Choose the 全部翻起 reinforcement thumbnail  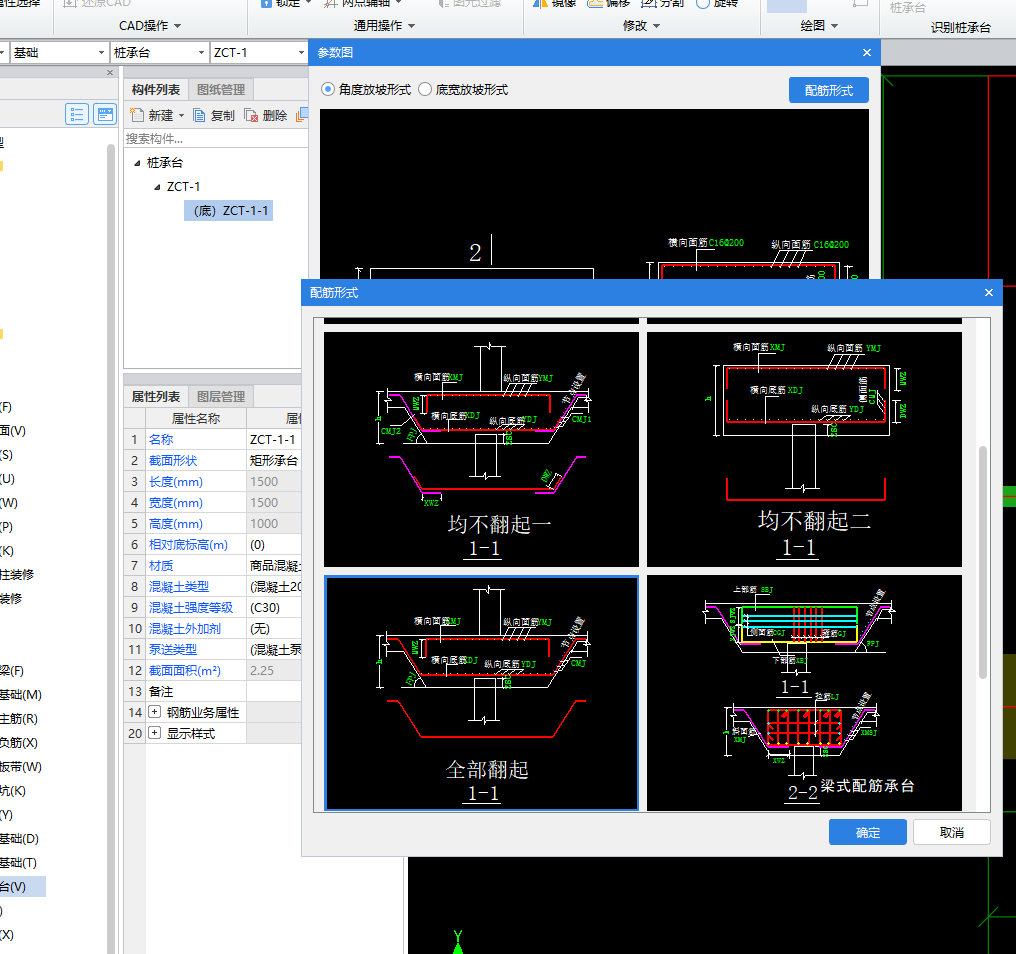click(481, 693)
